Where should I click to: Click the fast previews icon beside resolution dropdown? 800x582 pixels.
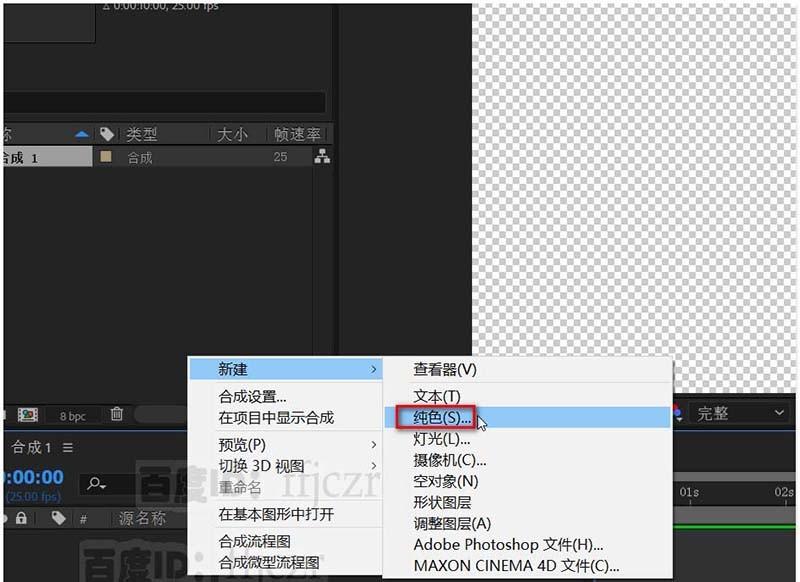[x=678, y=413]
